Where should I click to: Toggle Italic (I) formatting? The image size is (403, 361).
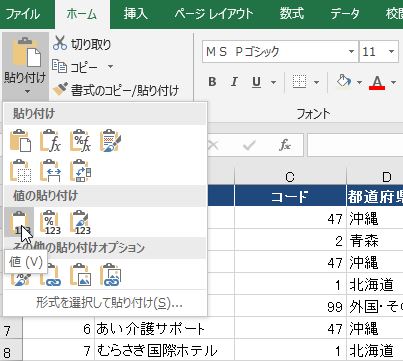pos(234,82)
